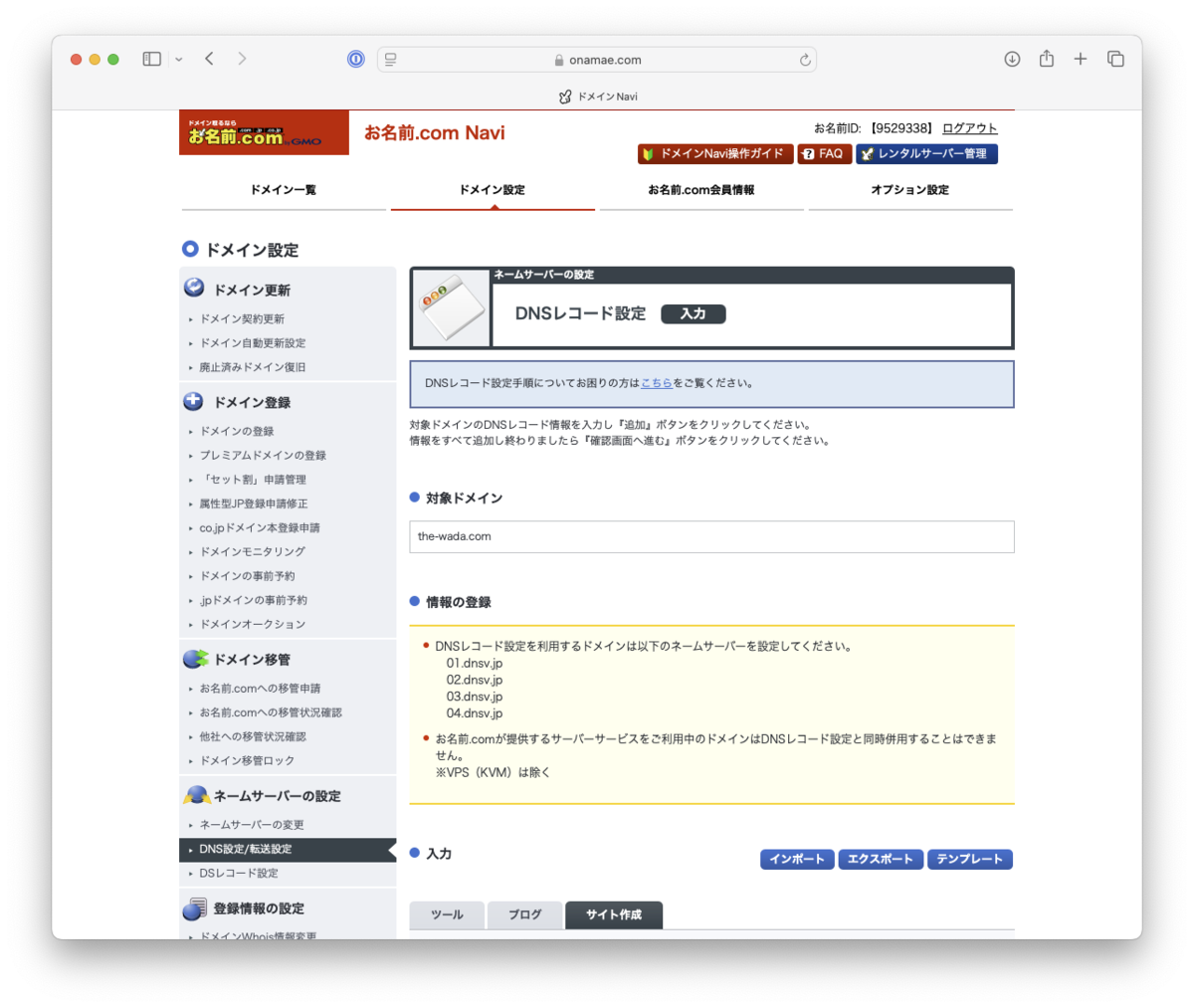
Task: Focus the onamae.com address bar
Action: click(x=597, y=60)
